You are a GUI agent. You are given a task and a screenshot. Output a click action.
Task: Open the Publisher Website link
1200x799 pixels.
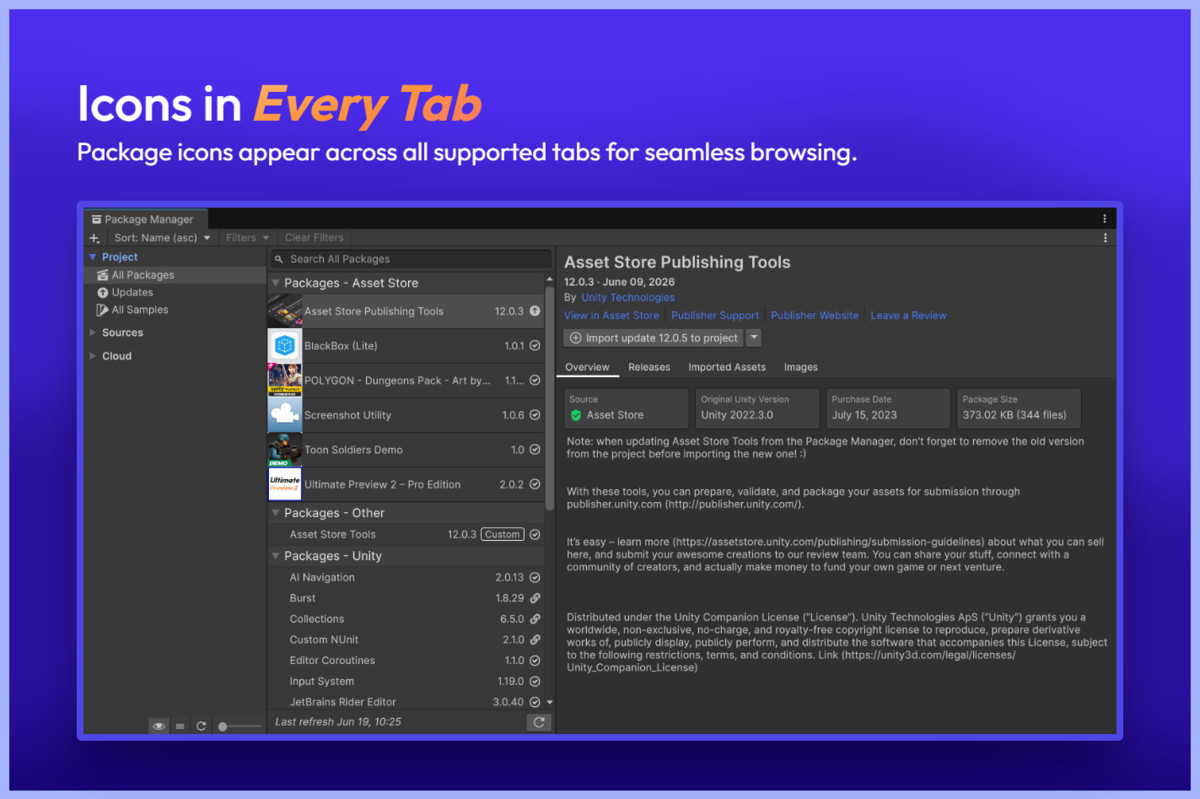815,315
